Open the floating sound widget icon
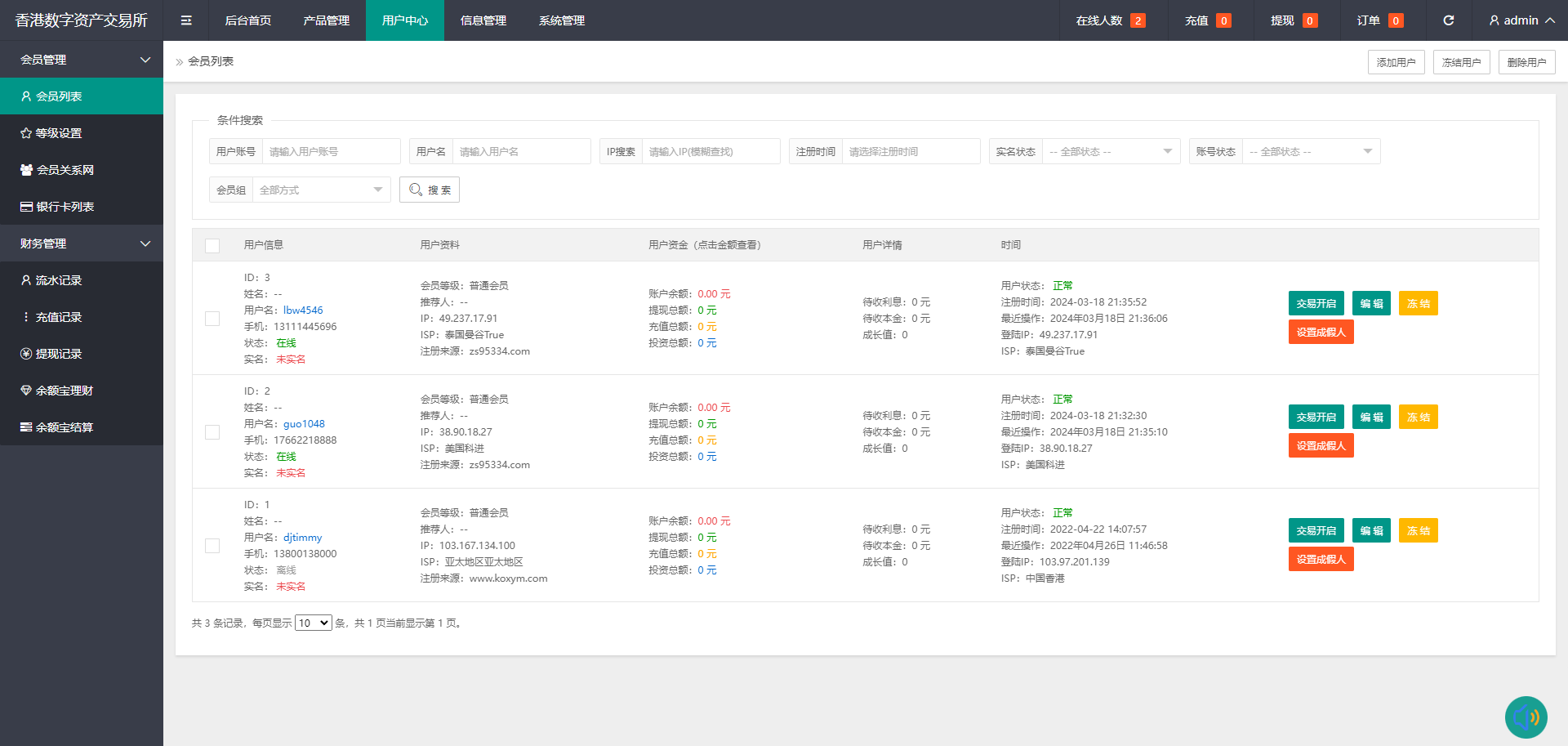The height and width of the screenshot is (746, 1568). click(1526, 717)
